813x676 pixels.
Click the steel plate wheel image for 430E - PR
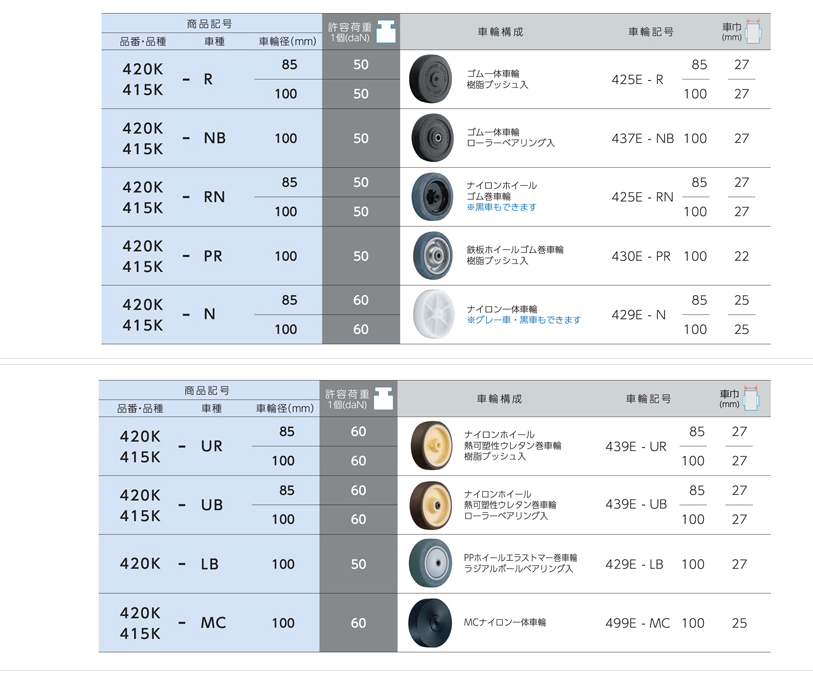(x=433, y=256)
